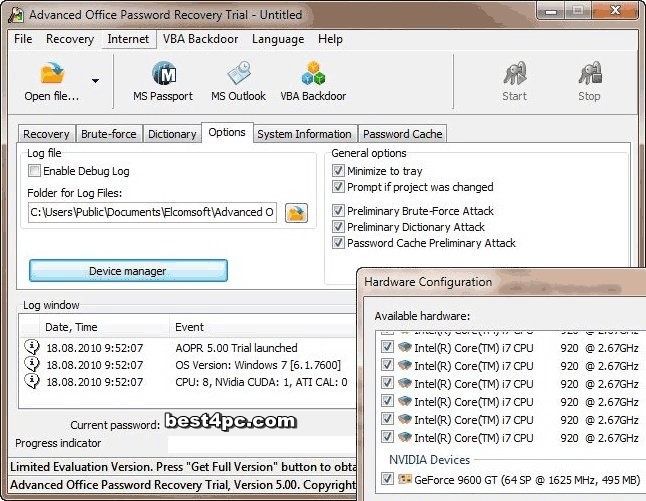Viewport: 646px width, 501px height.
Task: Toggle Minimize to tray option
Action: click(338, 170)
